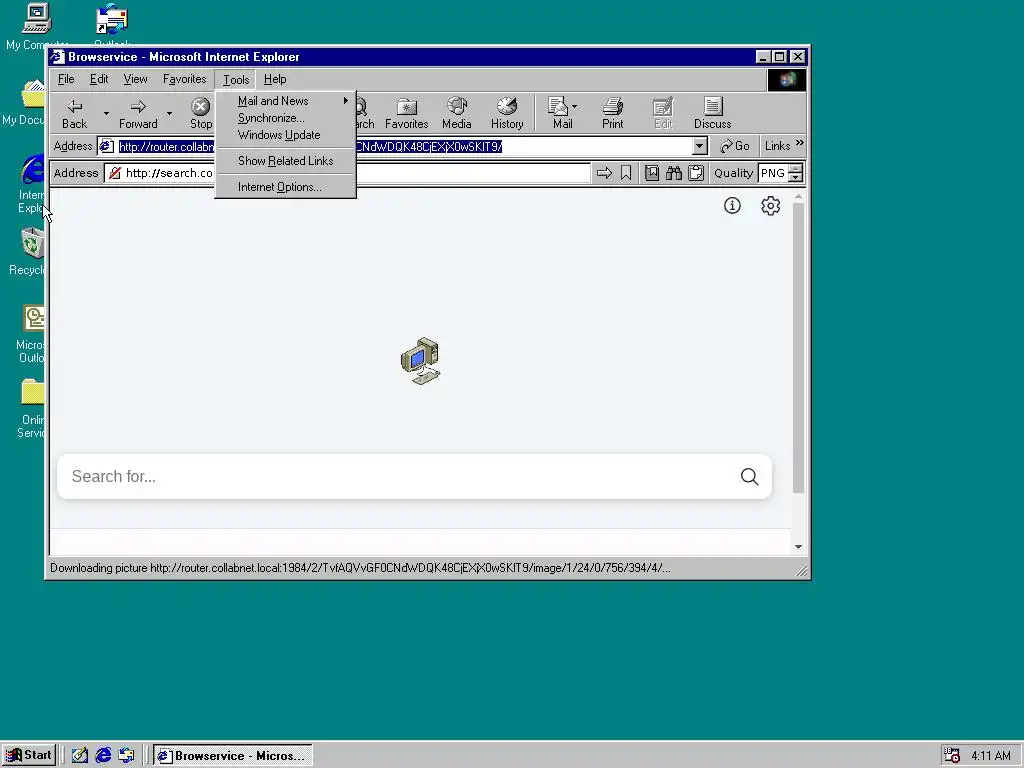Click the Start button
Viewport: 1024px width, 768px height.
click(29, 756)
